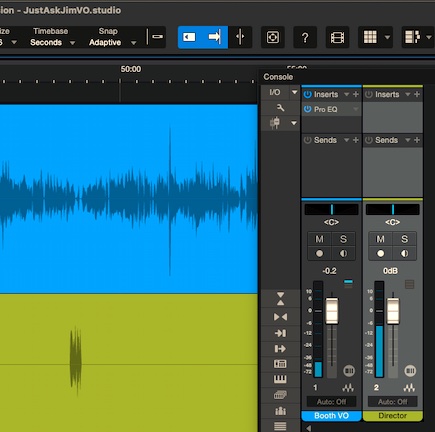
Task: Click the question mark help icon
Action: 305,37
